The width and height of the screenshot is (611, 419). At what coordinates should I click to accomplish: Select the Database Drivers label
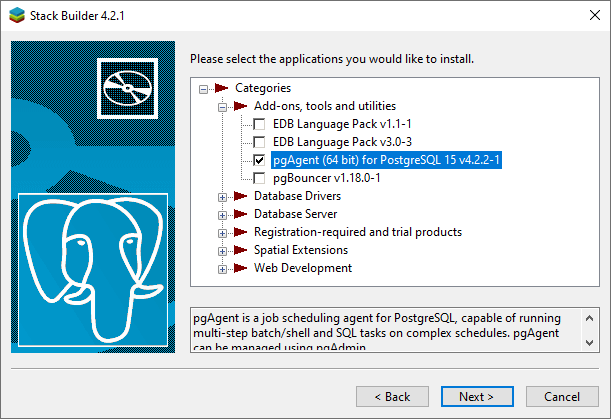coord(297,196)
